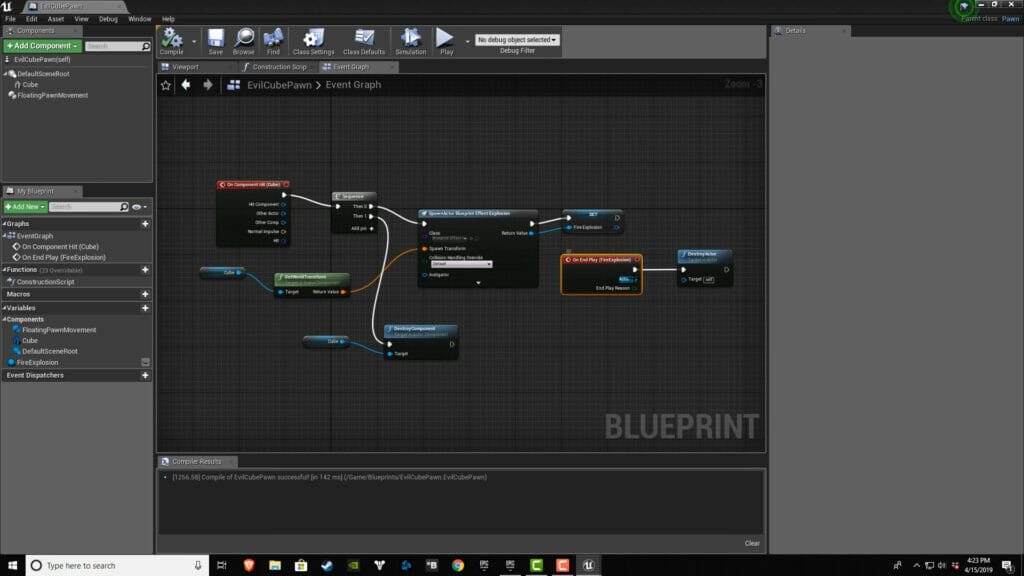Open Find with the magnifying glass icon

(274, 40)
